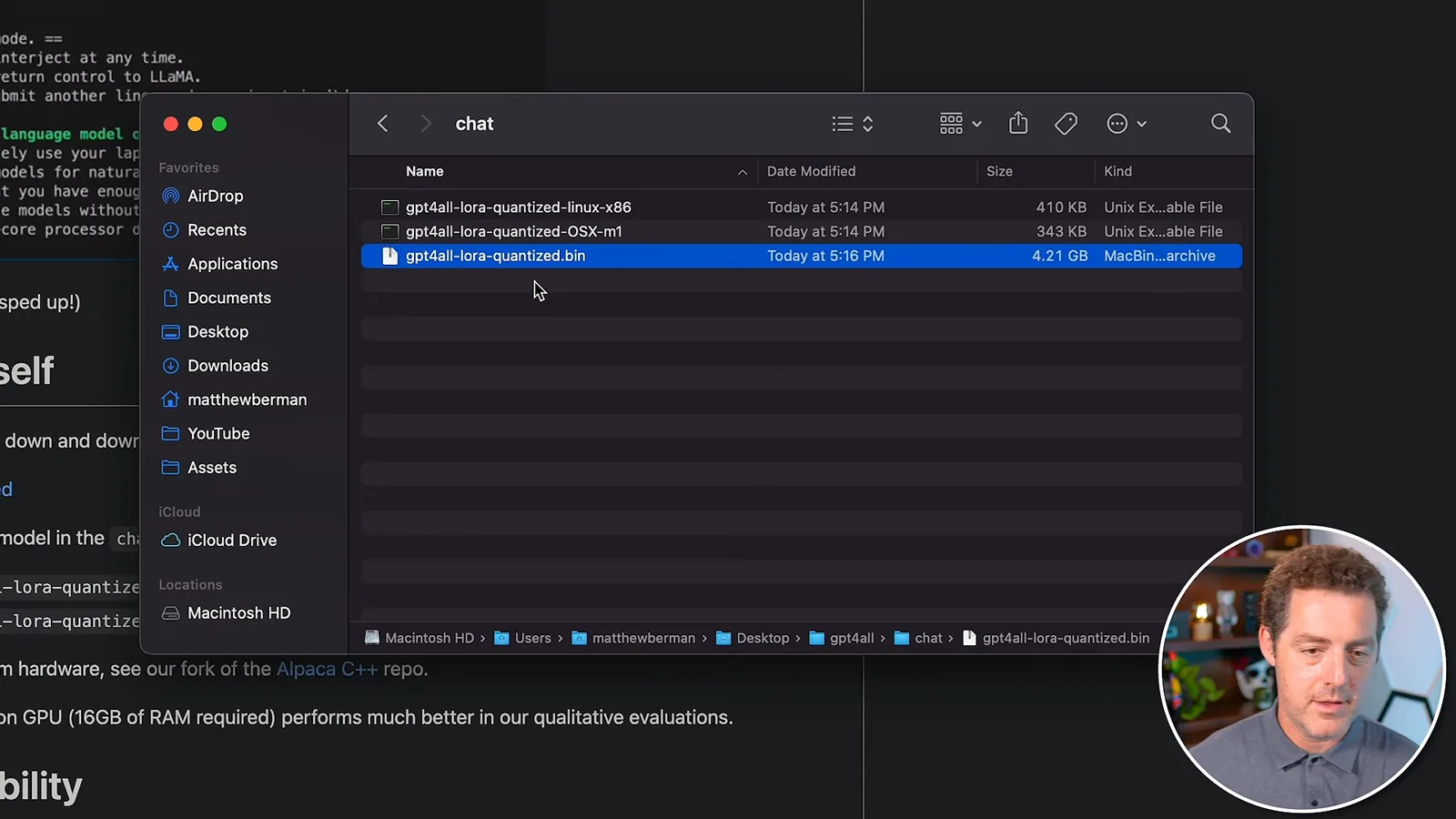Sort files by the Name column header
Screen dimensions: 1456x819
[x=425, y=171]
